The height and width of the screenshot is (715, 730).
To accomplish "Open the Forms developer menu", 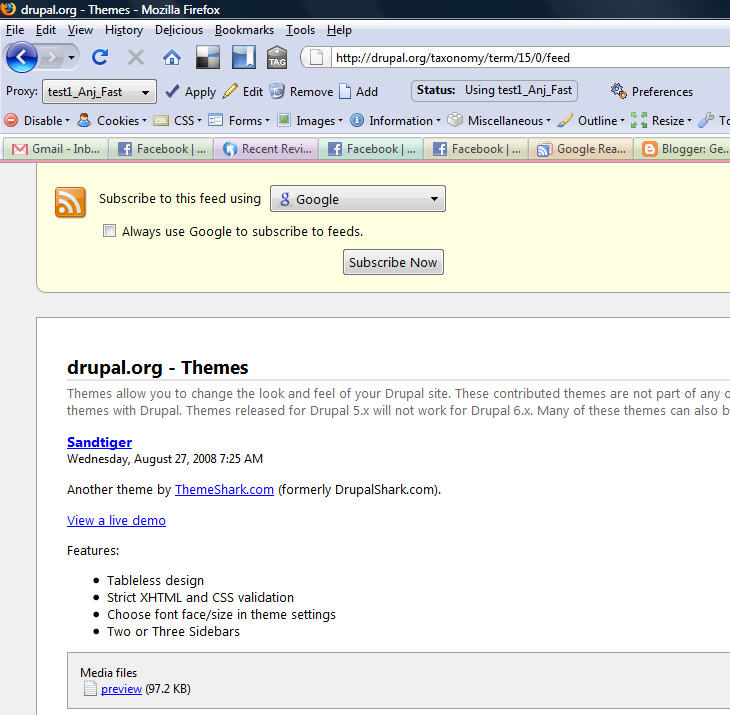I will 239,121.
